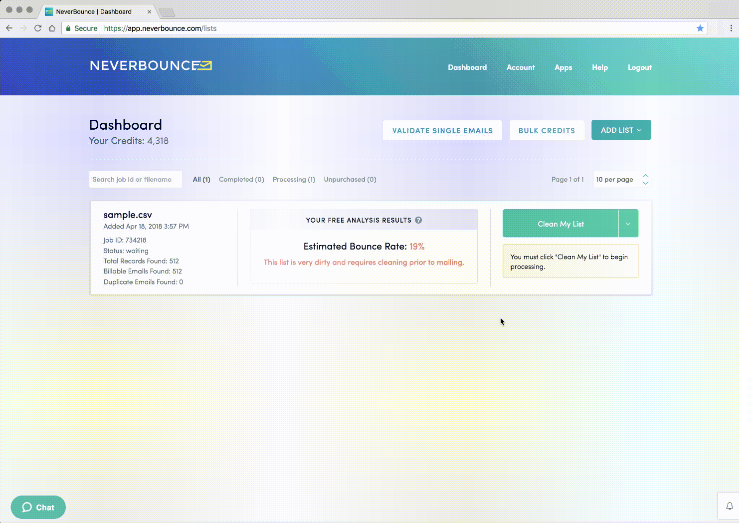
Task: Open the Dashboard nav link
Action: point(467,67)
